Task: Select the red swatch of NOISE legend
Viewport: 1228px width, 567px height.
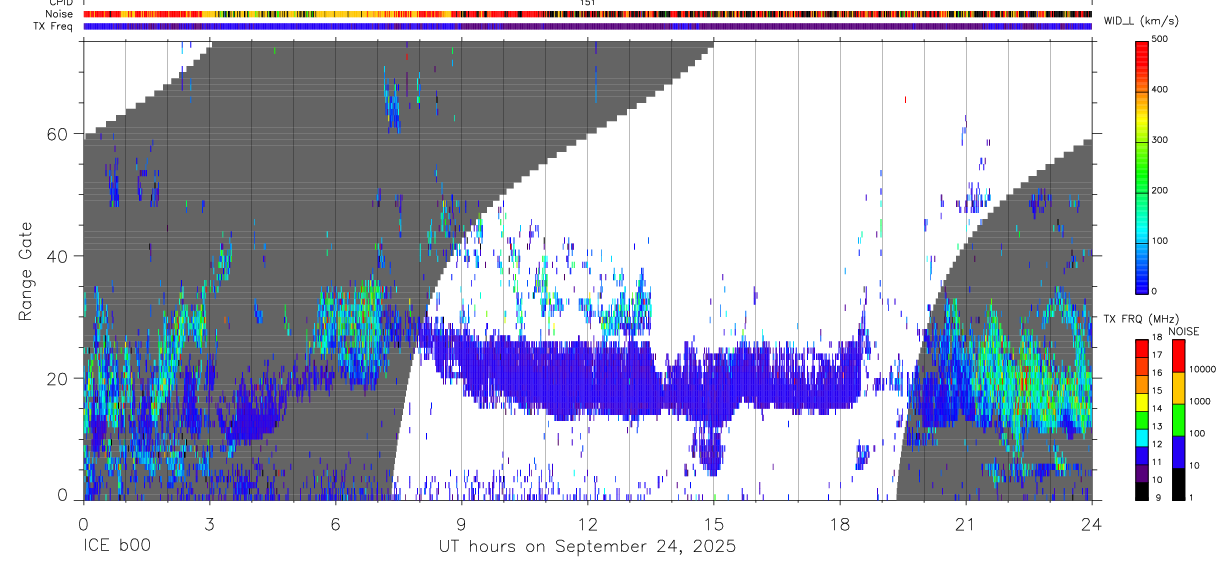Action: [x=1177, y=356]
